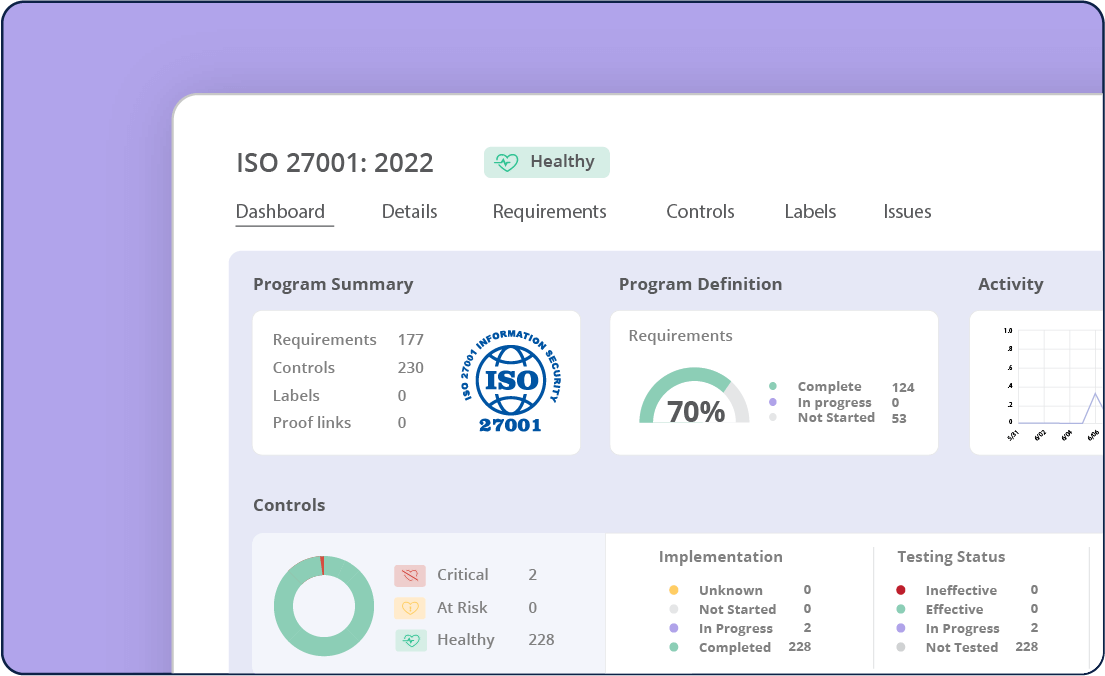Click the Healthy heart icon in Controls

[x=411, y=640]
